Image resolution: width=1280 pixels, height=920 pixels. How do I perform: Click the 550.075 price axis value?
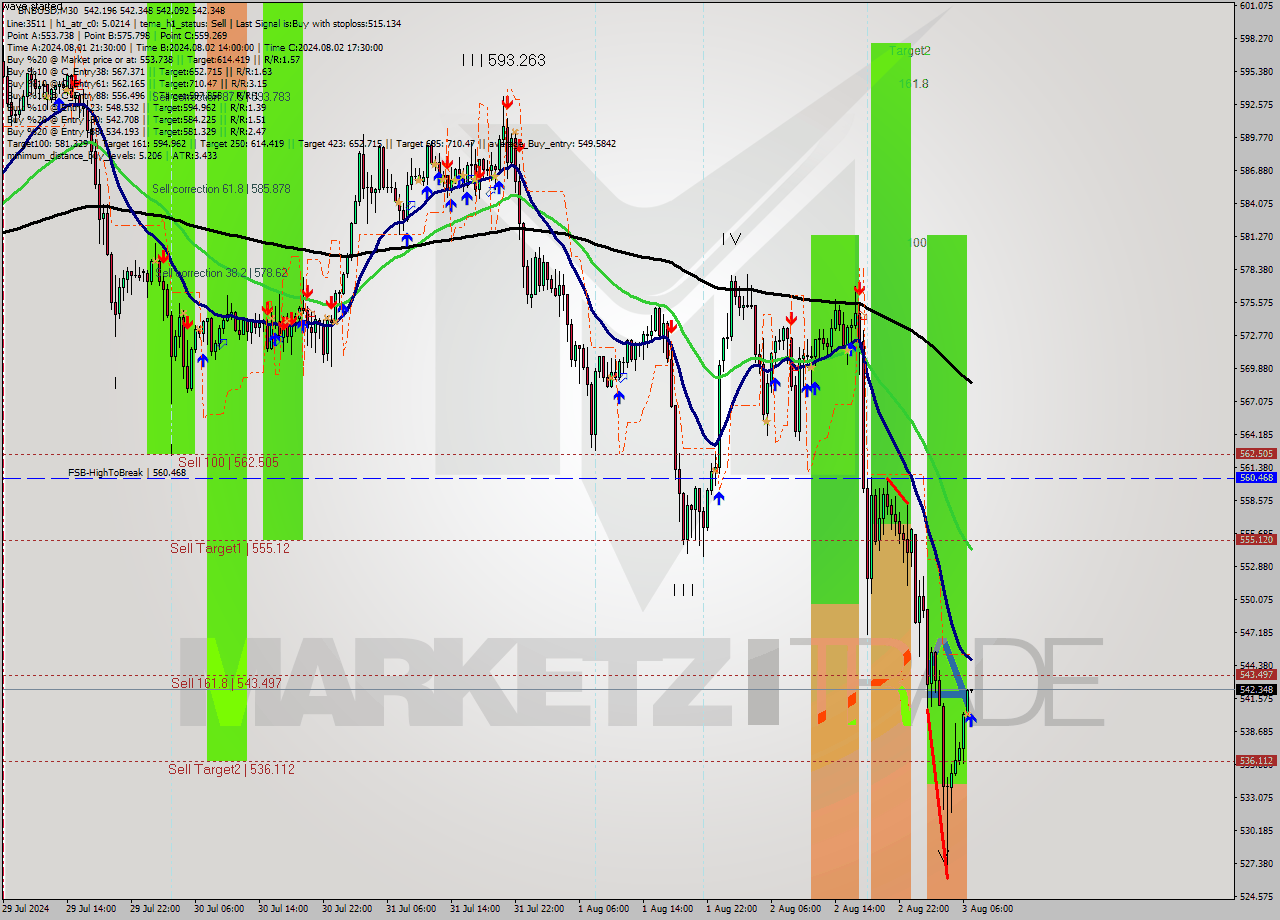coord(1256,599)
